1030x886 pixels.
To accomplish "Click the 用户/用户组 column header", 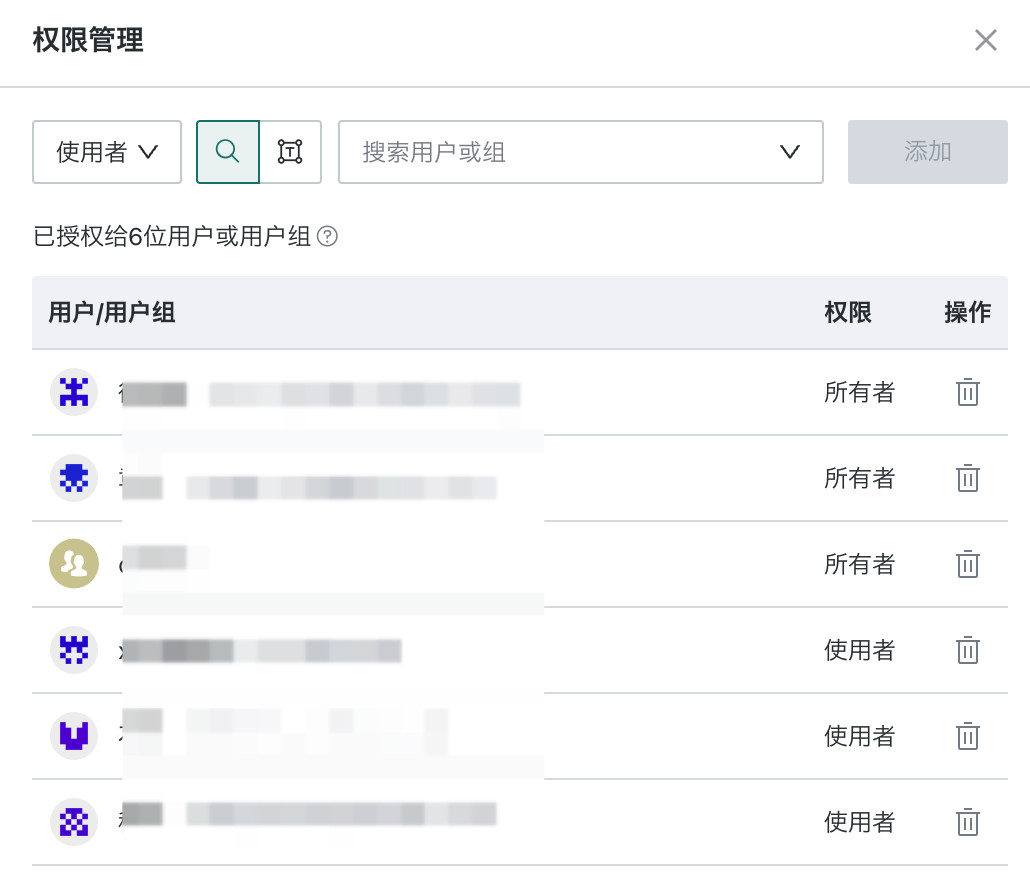I will tap(112, 313).
